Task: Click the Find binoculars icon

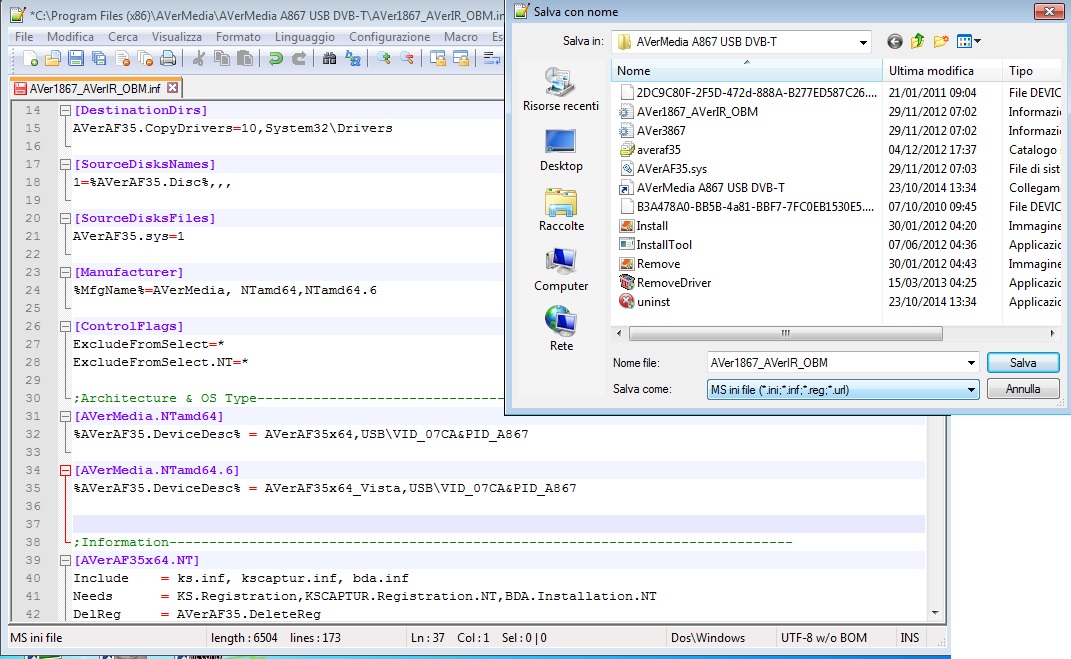Action: (329, 59)
